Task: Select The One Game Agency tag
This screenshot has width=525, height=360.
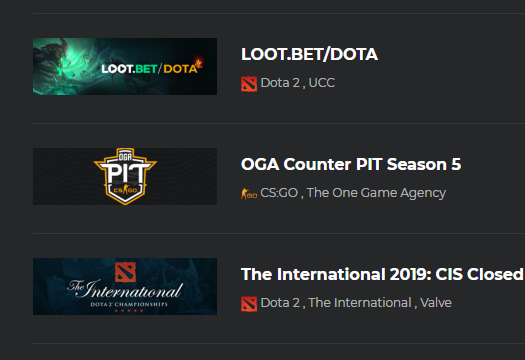Action: 376,193
